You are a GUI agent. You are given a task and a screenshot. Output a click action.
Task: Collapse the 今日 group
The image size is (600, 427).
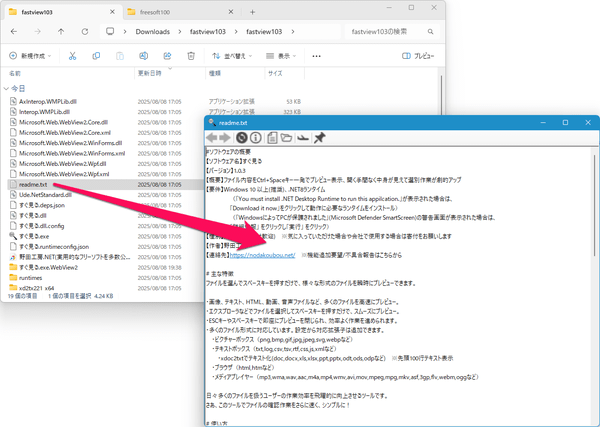coord(6,89)
